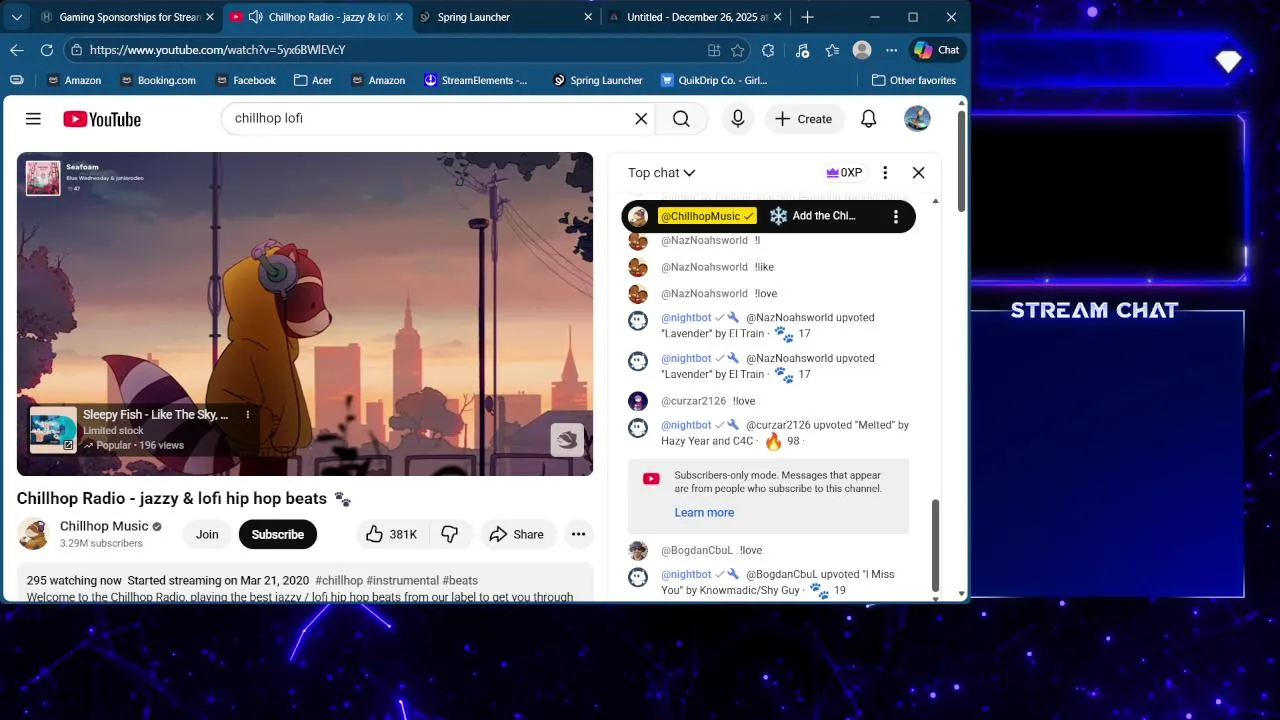Click the Create button
Viewport: 1280px width, 720px height.
pyautogui.click(x=804, y=119)
